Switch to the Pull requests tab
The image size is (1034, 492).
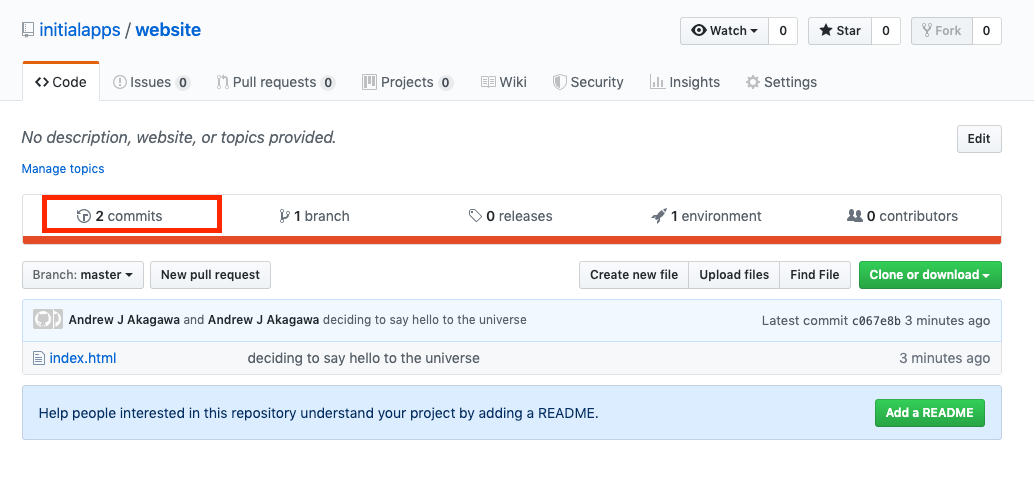276,82
